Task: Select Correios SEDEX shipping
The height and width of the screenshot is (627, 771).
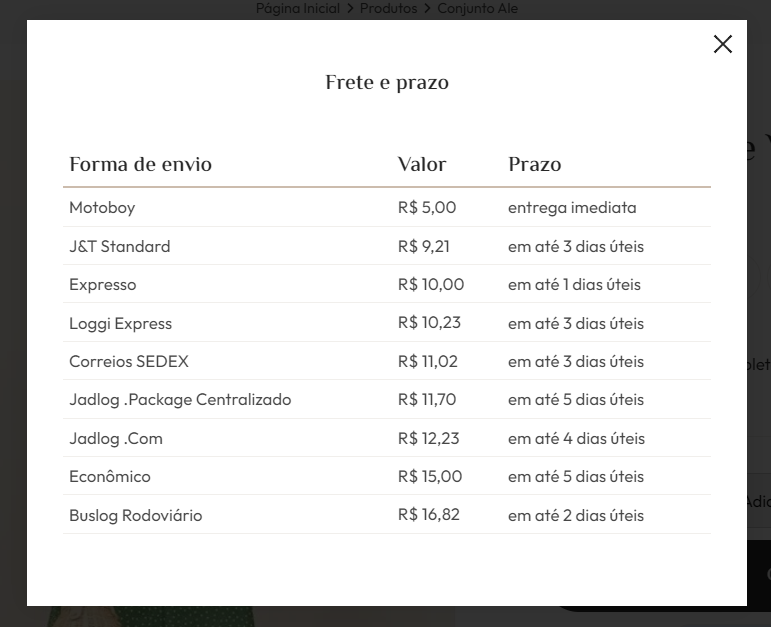Action: pyautogui.click(x=386, y=361)
